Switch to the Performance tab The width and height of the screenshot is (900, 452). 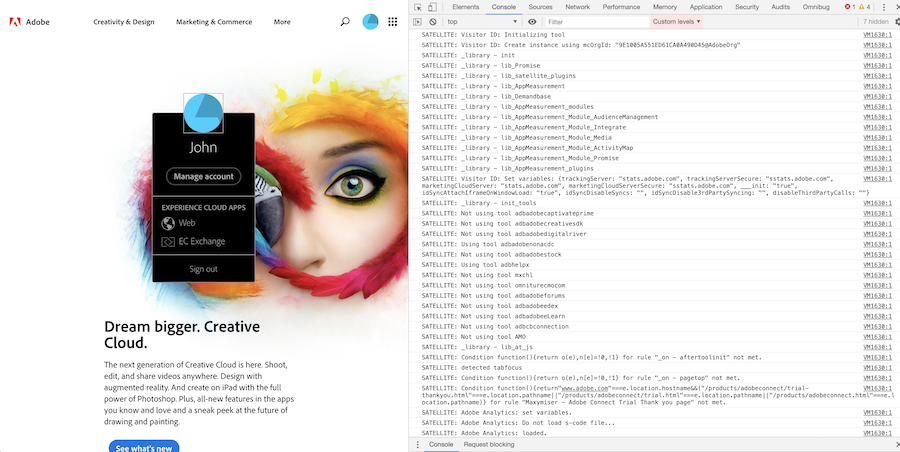[x=621, y=7]
